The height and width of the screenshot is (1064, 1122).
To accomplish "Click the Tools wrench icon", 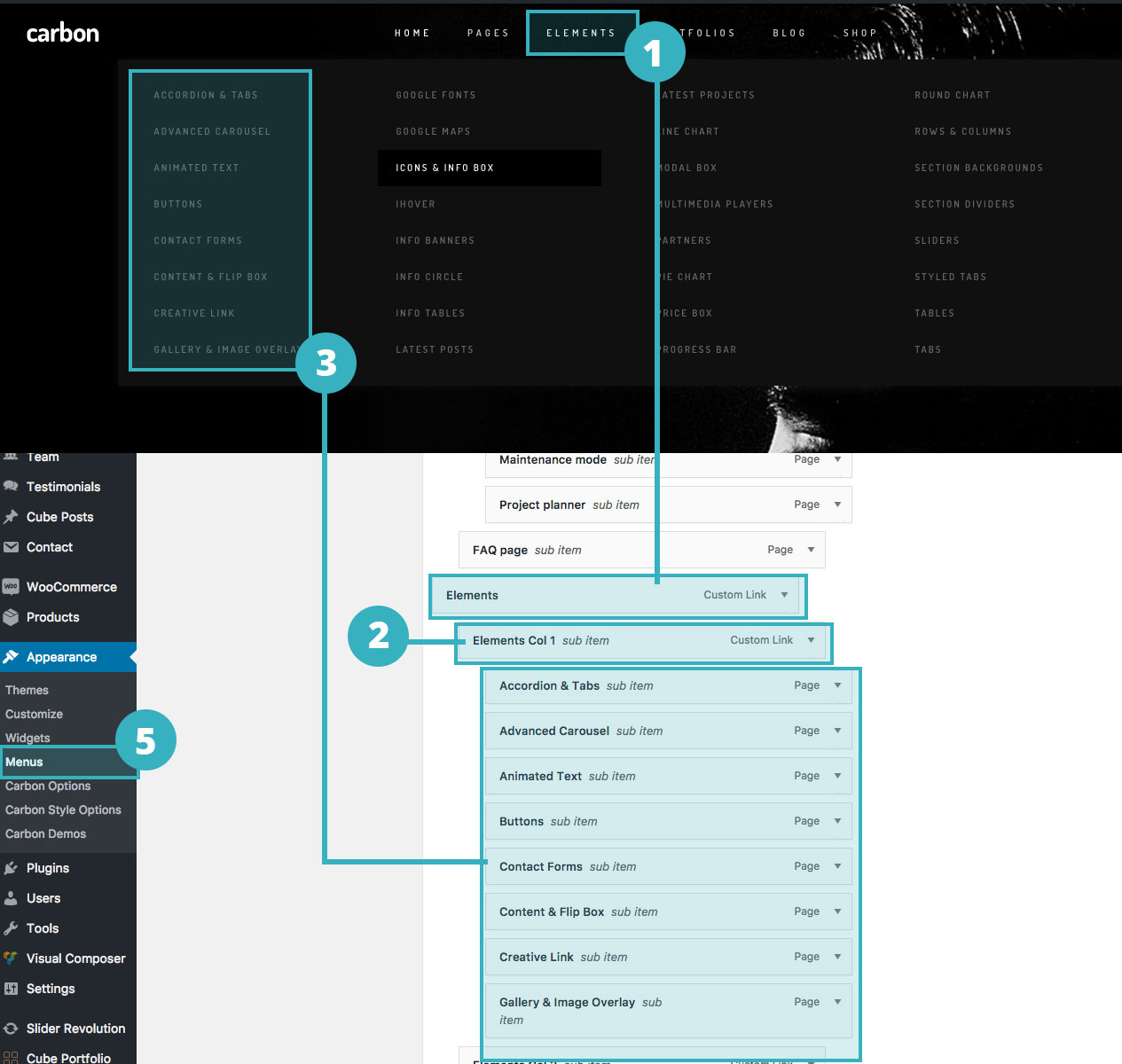I will (11, 928).
